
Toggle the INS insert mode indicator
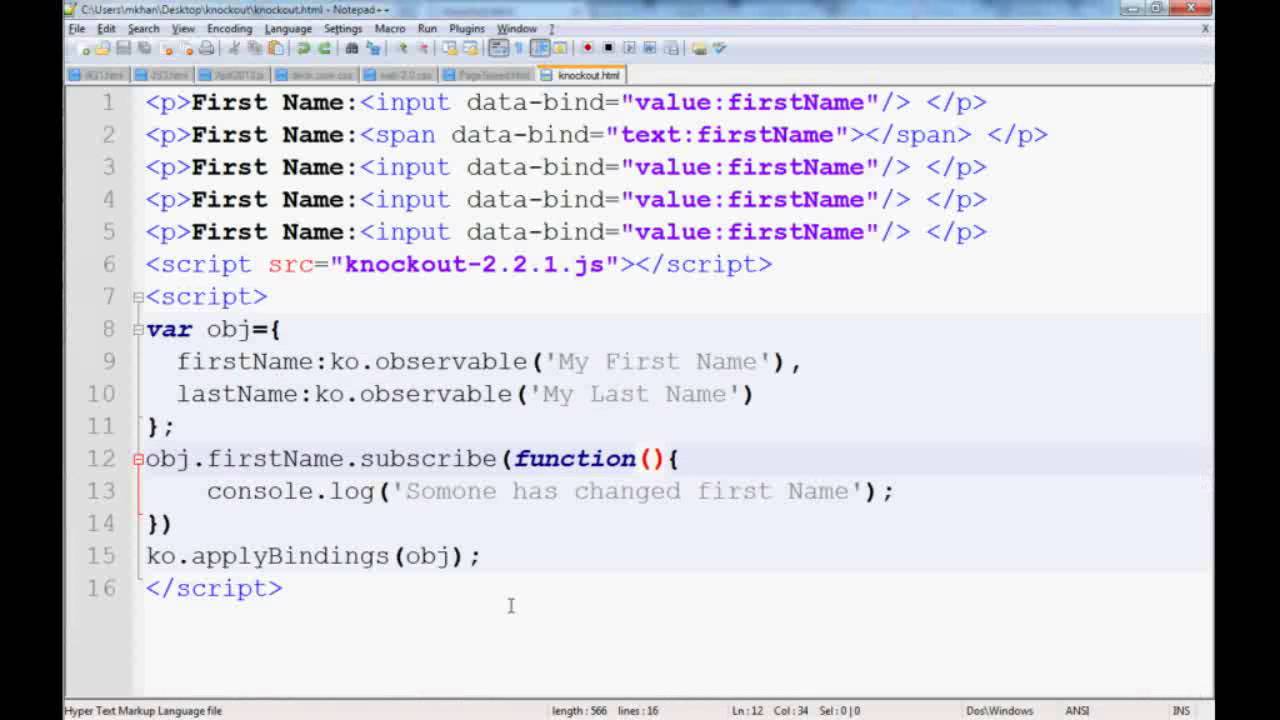click(1181, 711)
